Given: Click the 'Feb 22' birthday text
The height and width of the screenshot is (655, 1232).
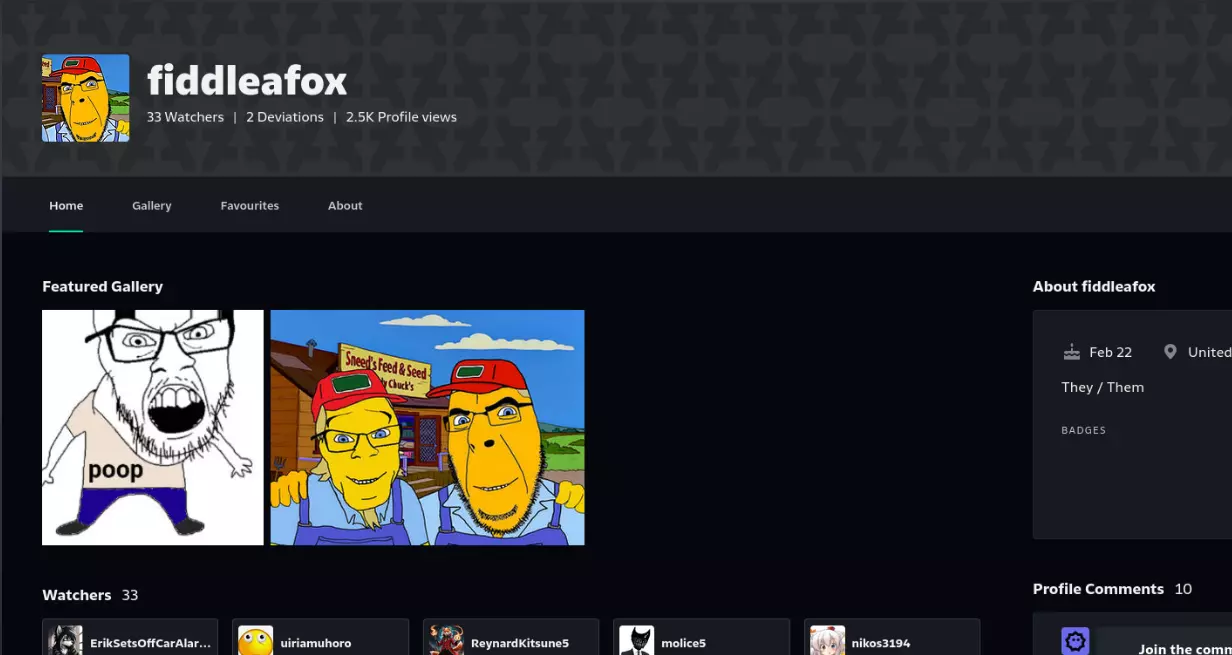Looking at the screenshot, I should [x=1110, y=352].
